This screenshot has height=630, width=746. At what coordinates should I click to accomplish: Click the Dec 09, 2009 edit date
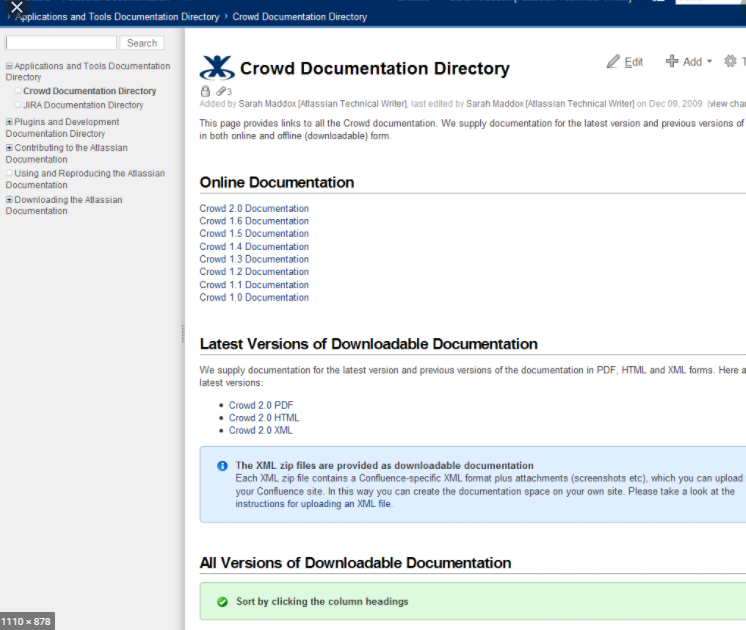pyautogui.click(x=676, y=104)
